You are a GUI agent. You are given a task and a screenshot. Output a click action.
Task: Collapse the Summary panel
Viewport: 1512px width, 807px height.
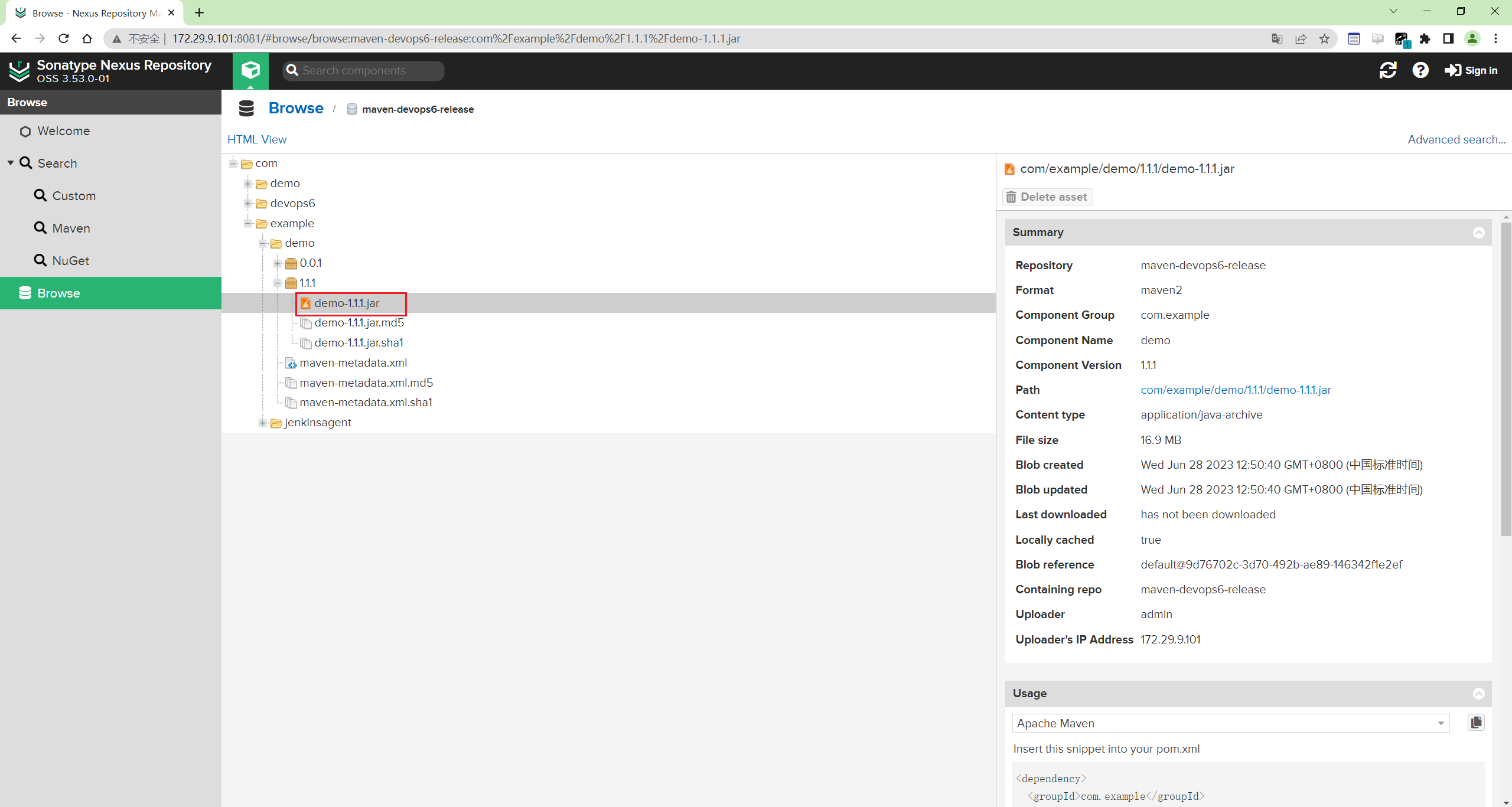1478,233
